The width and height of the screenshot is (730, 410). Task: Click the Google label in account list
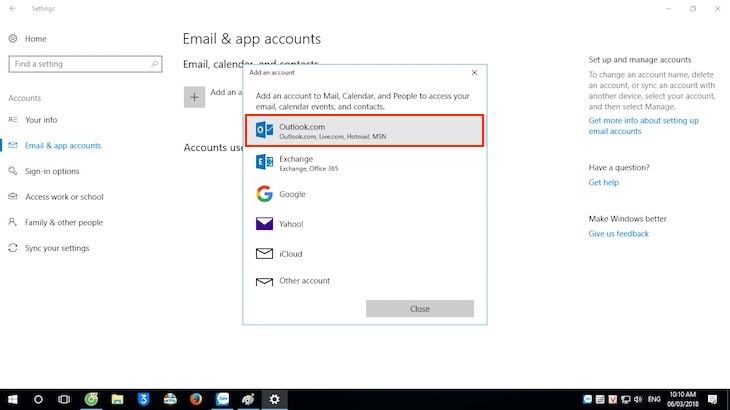click(x=292, y=194)
